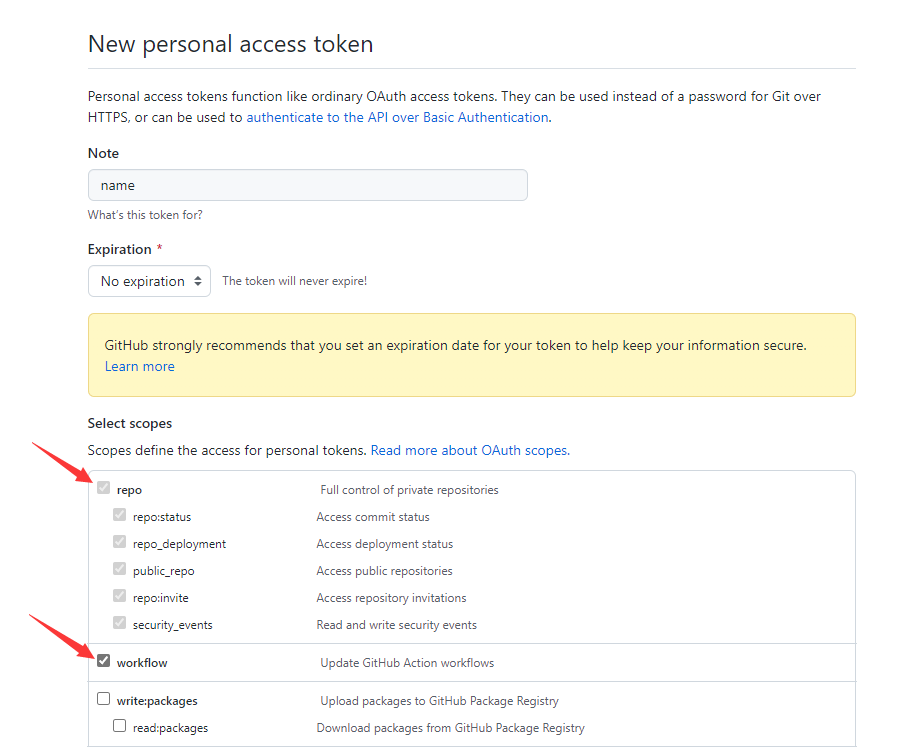The image size is (922, 747).
Task: Open the Expiration dropdown
Action: 149,281
